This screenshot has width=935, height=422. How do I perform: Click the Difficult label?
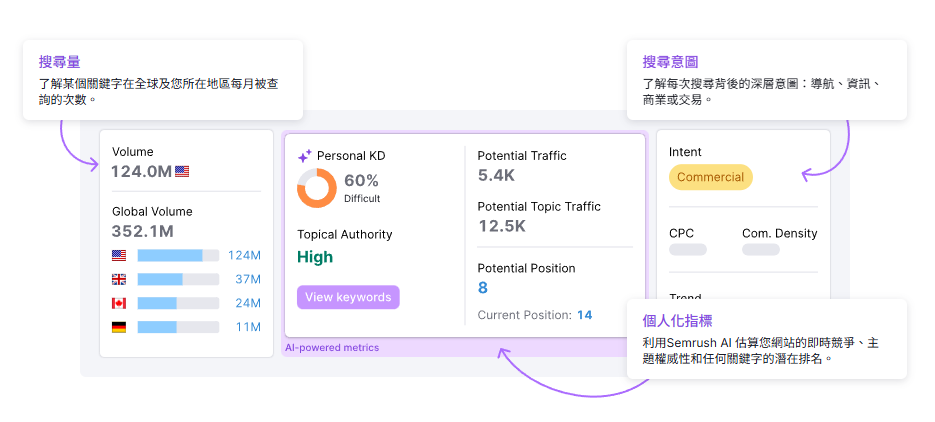click(x=362, y=198)
